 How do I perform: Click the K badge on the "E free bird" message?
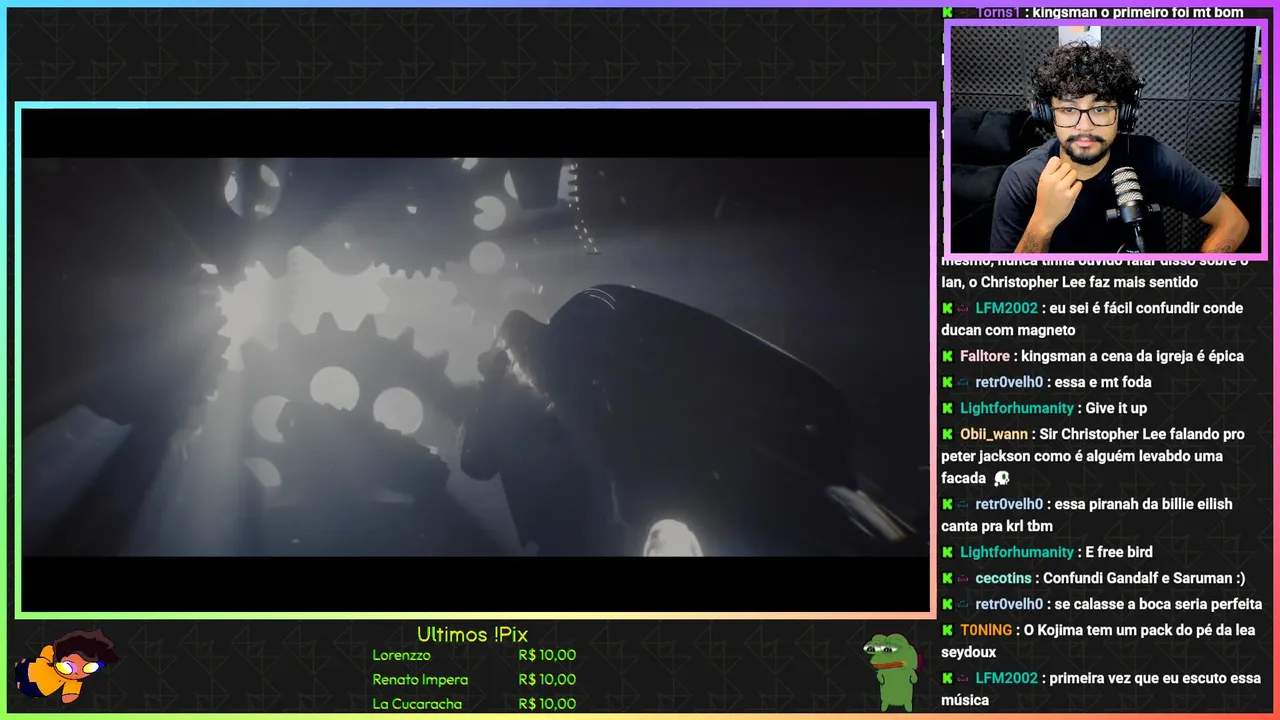[947, 552]
